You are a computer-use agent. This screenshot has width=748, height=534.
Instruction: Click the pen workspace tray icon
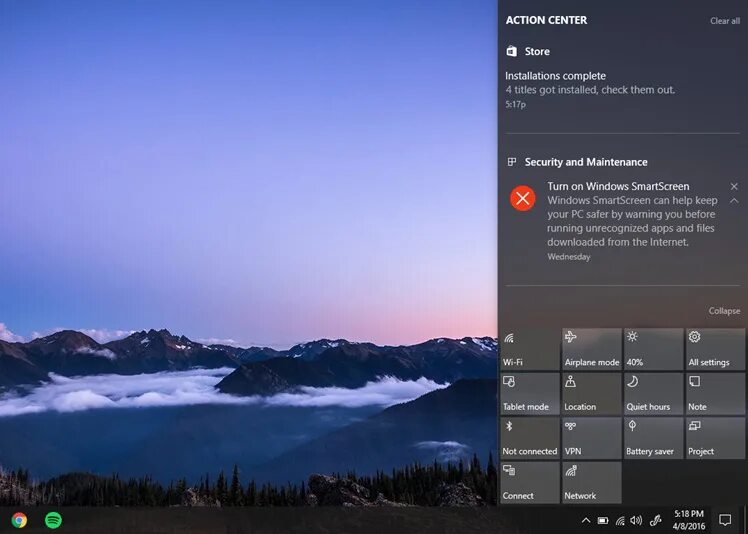pyautogui.click(x=656, y=520)
